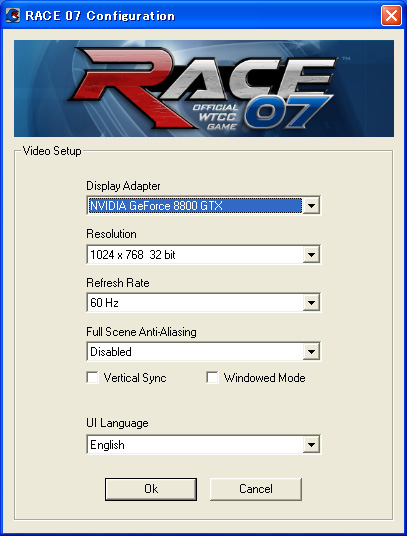The height and width of the screenshot is (536, 407).
Task: Expand the Resolution dropdown arrow
Action: point(311,255)
